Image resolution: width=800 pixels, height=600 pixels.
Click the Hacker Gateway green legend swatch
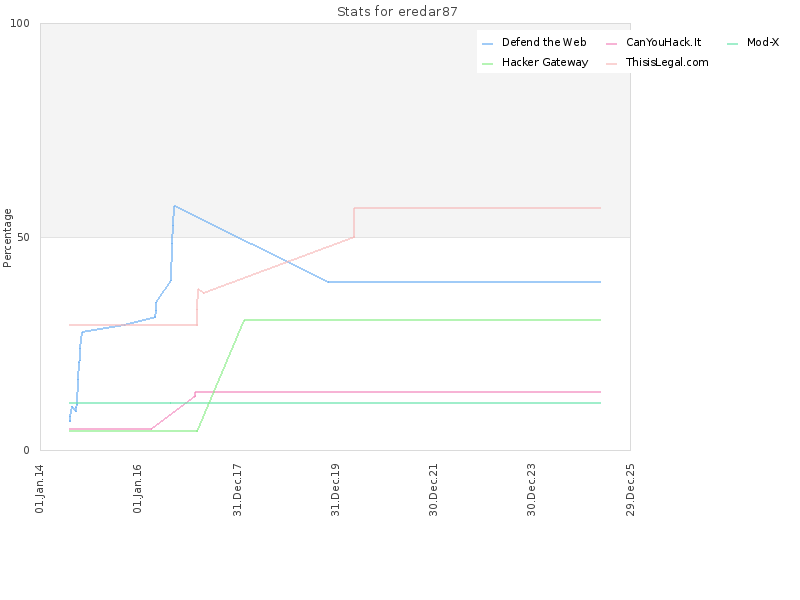coord(487,64)
